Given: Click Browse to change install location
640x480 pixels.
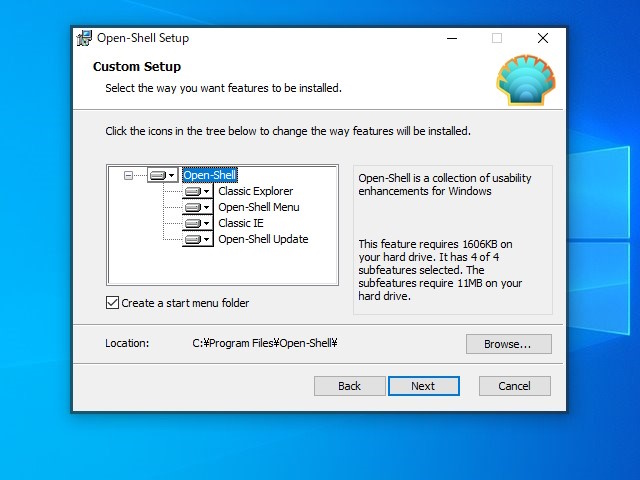Looking at the screenshot, I should (x=509, y=344).
